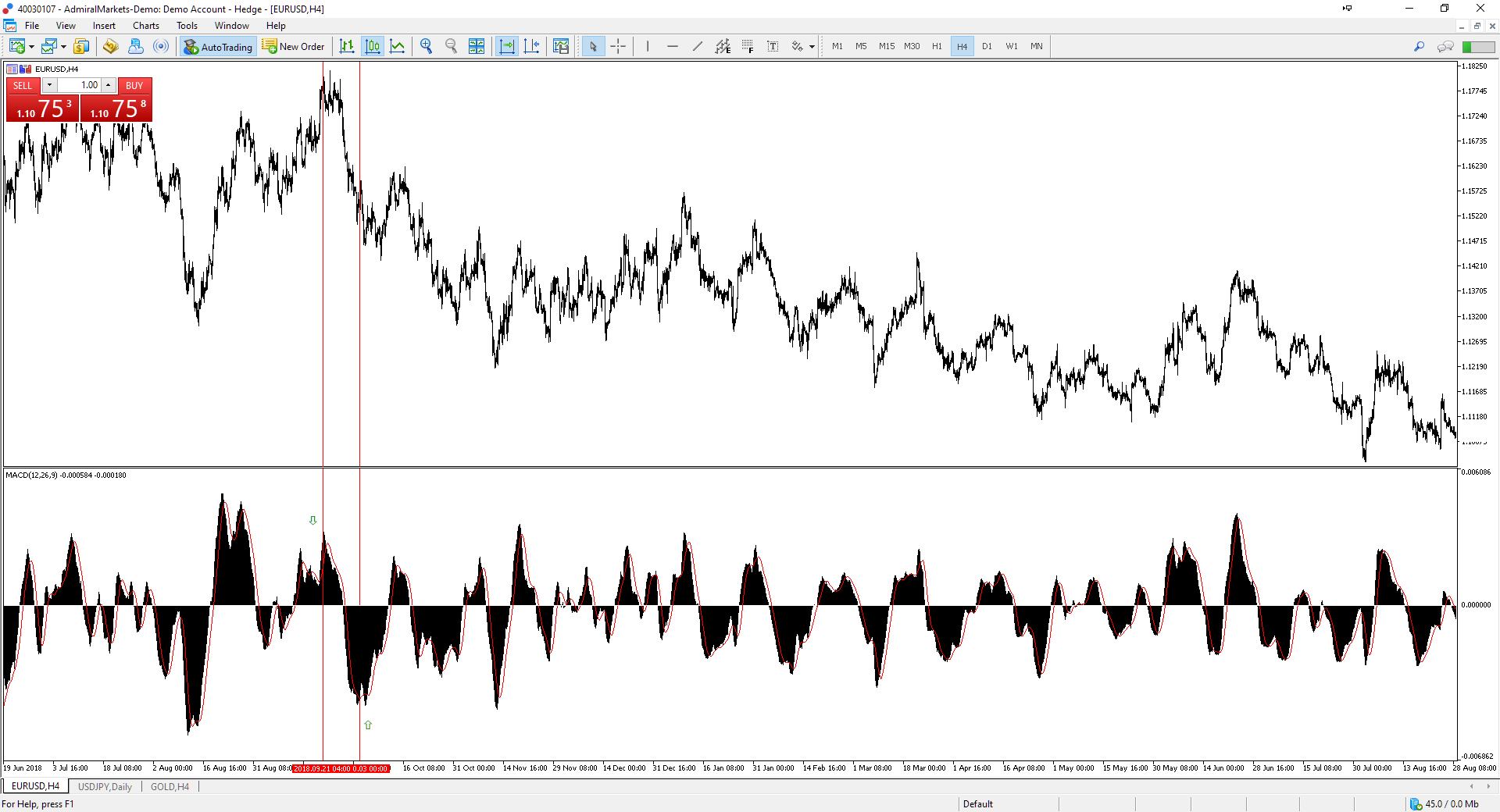The height and width of the screenshot is (812, 1500).
Task: Zoom in on the price chart
Action: 426,46
